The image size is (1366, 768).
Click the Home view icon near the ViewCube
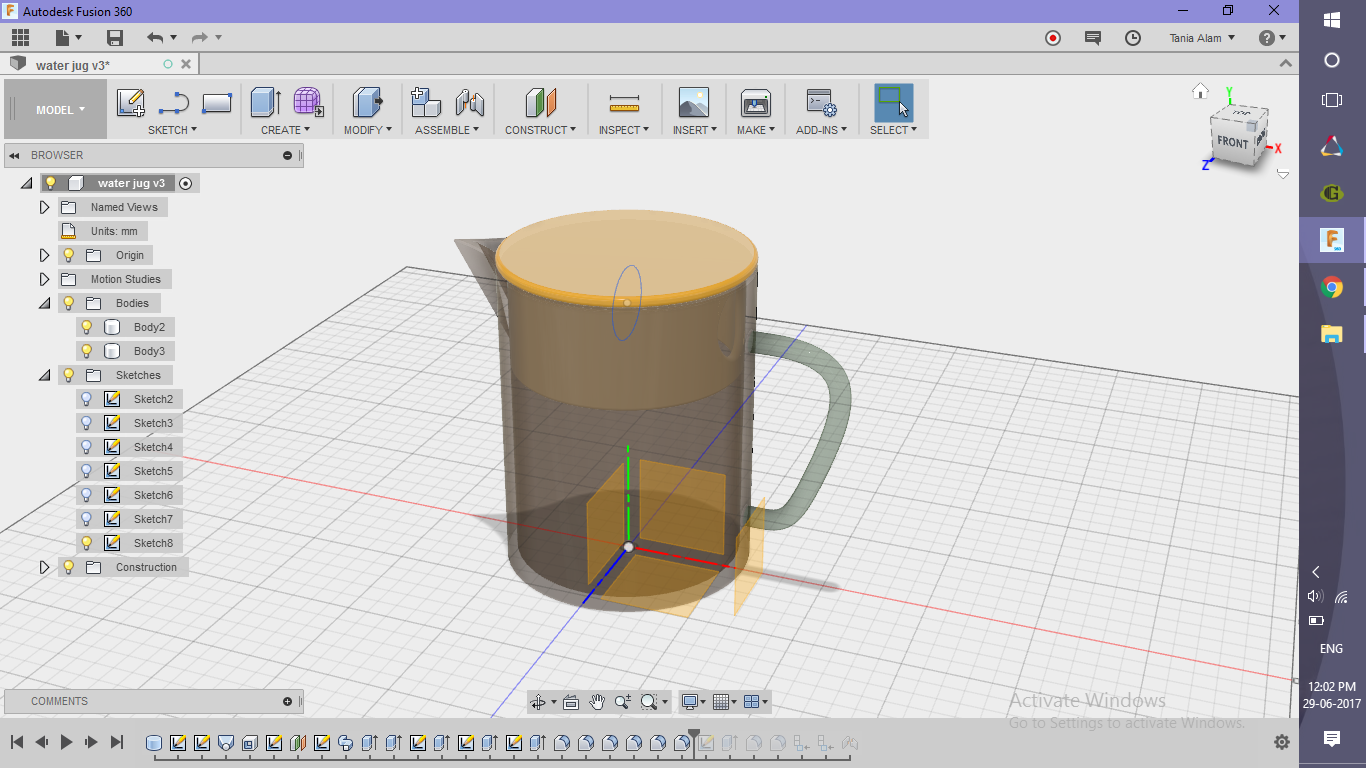click(x=1201, y=91)
